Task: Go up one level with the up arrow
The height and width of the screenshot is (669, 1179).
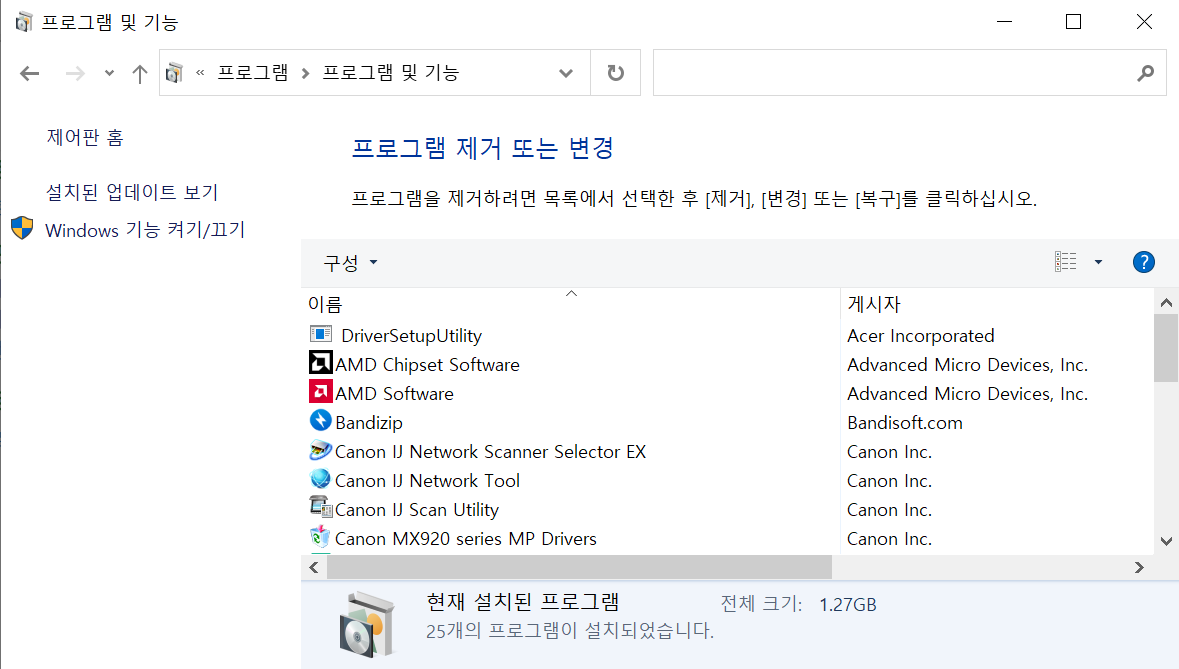Action: (x=140, y=73)
